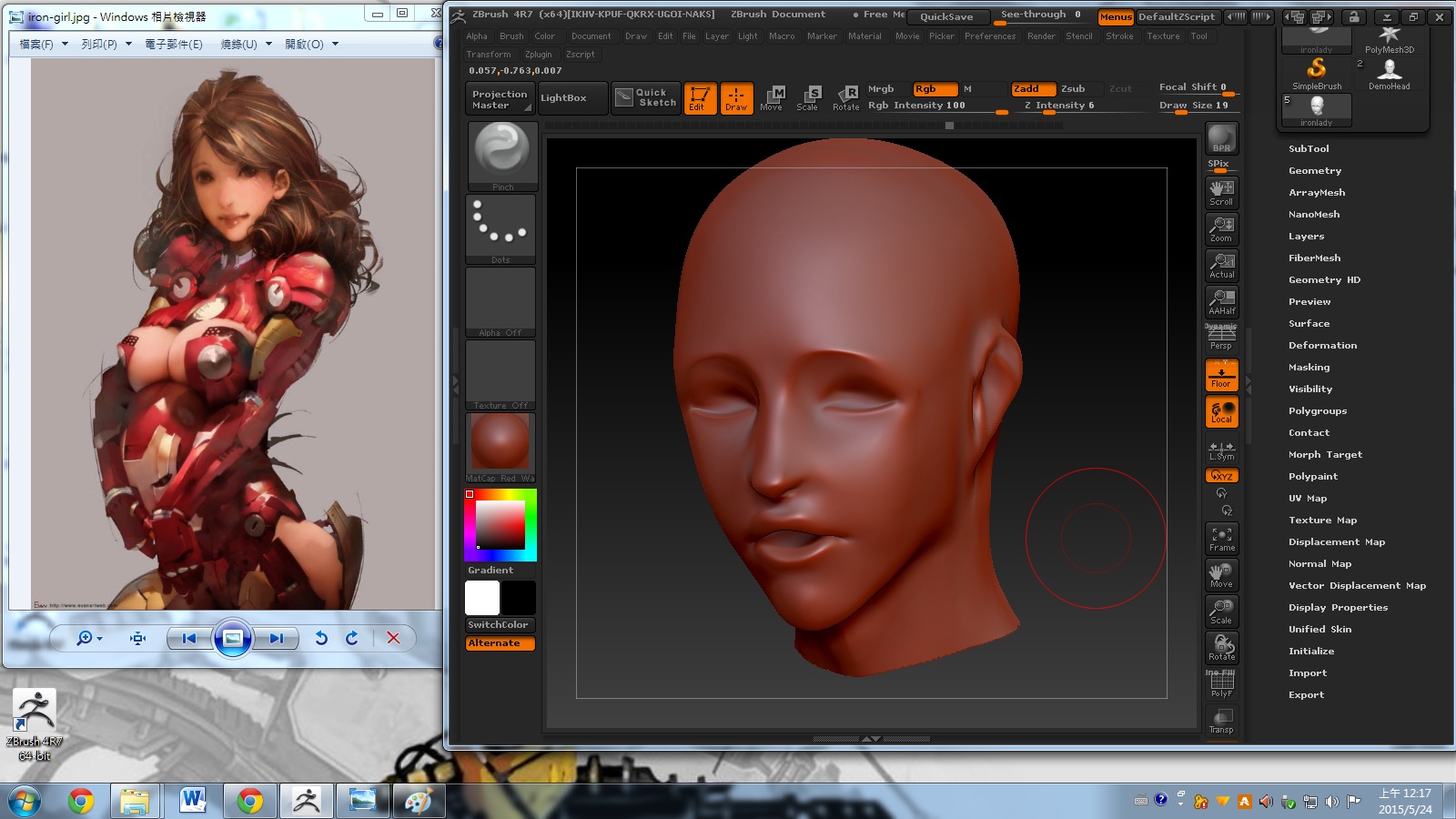Viewport: 1456px width, 819px height.
Task: Expand the Geometry palette section
Action: pos(1315,170)
